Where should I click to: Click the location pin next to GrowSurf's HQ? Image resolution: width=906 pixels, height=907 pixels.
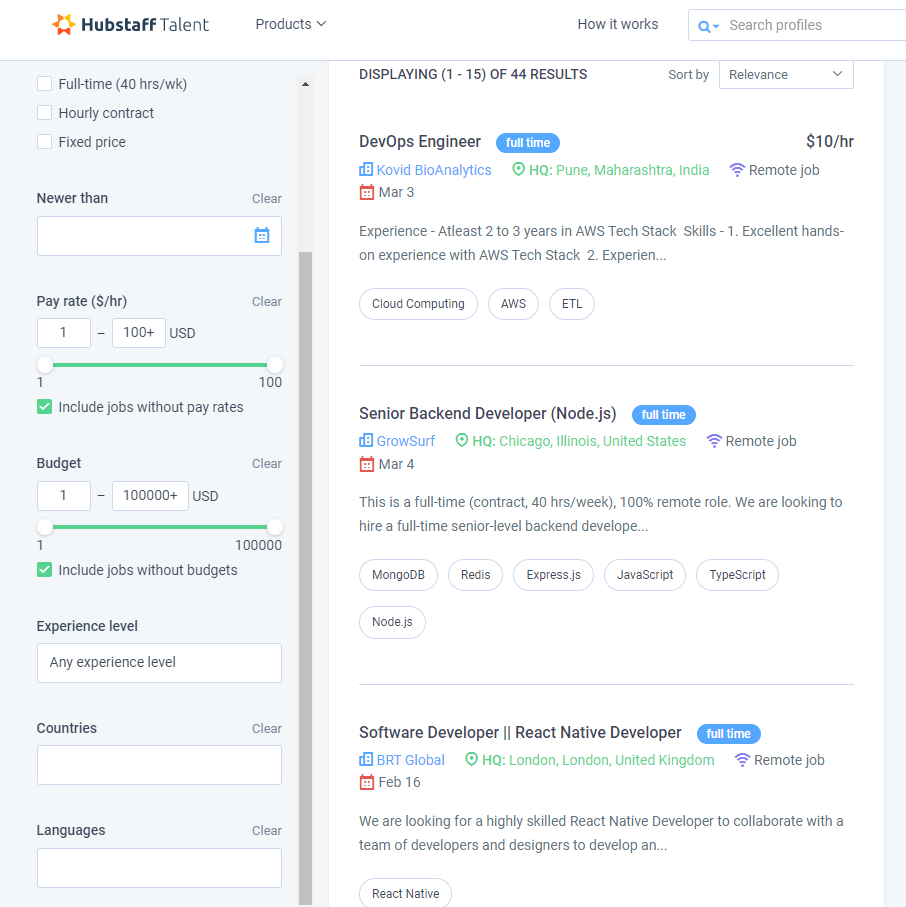point(463,440)
